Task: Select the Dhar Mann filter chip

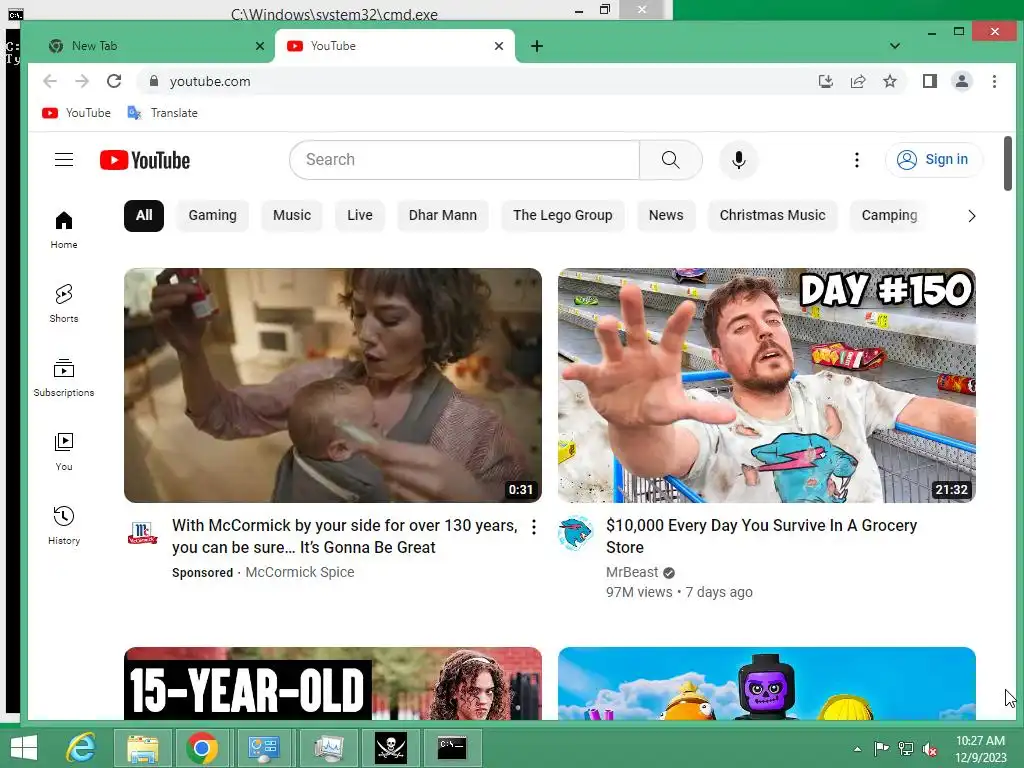Action: 443,216
